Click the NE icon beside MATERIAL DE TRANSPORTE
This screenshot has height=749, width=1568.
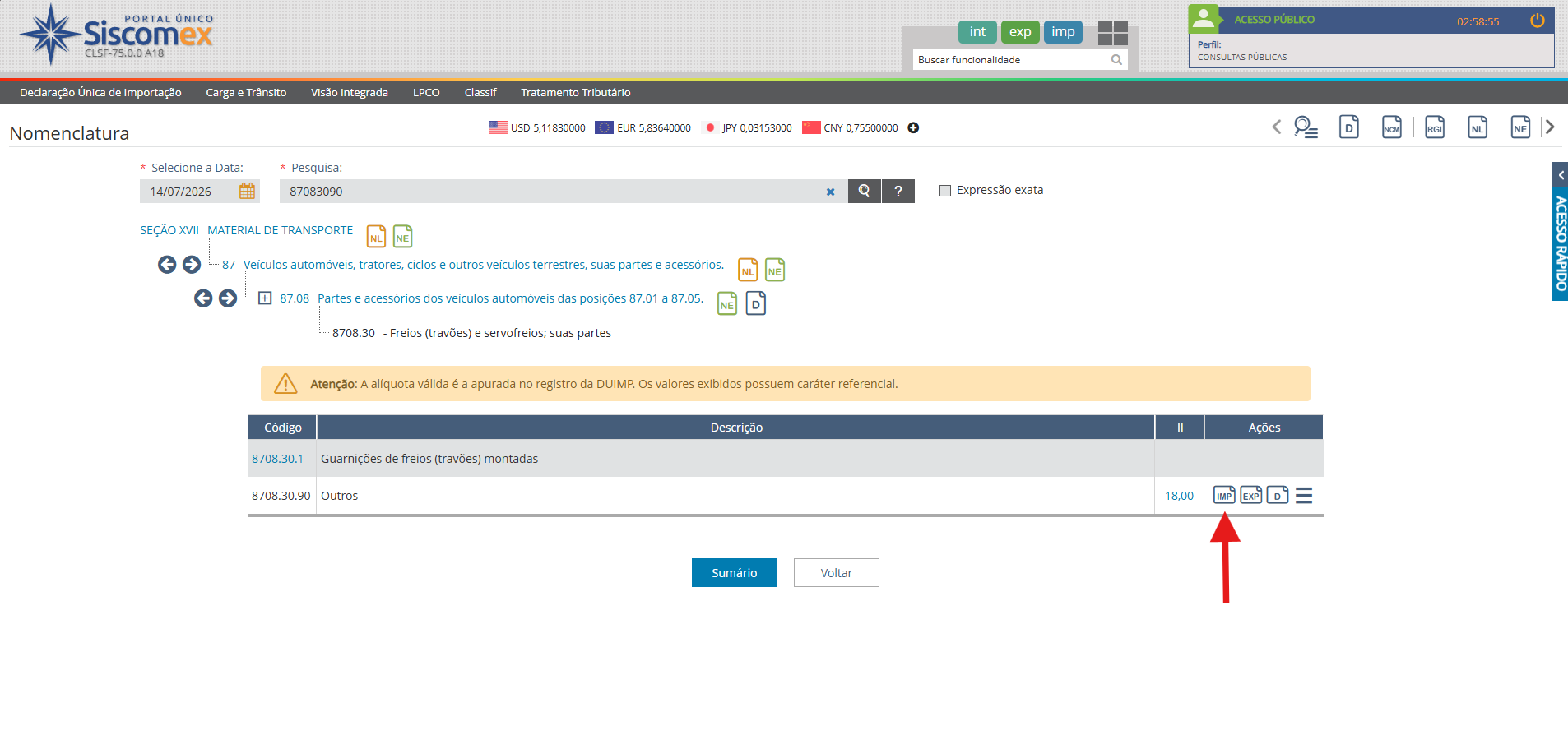coord(402,236)
